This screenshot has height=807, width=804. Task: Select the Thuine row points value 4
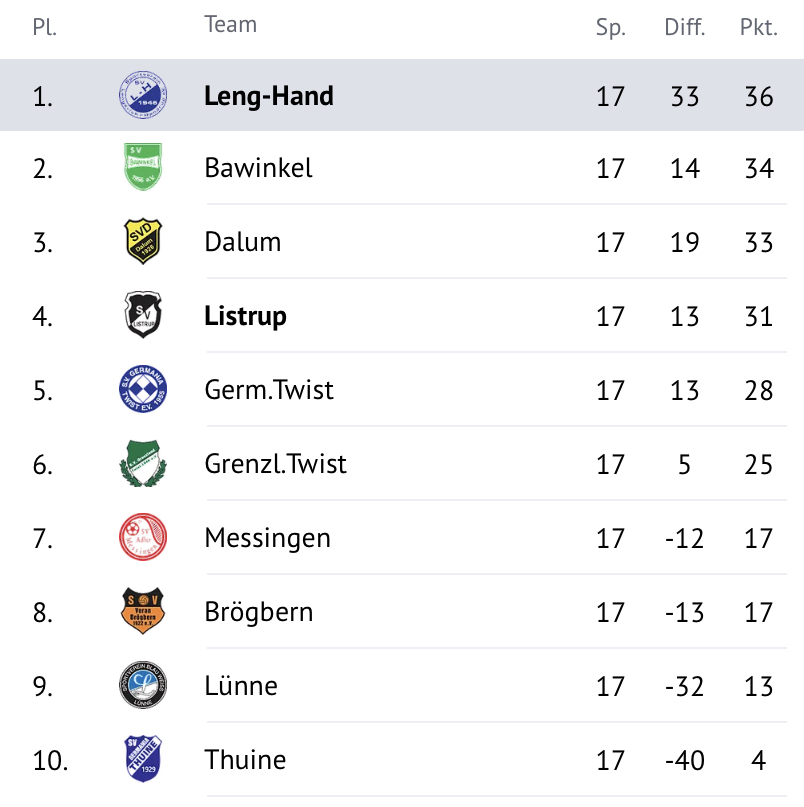(759, 760)
